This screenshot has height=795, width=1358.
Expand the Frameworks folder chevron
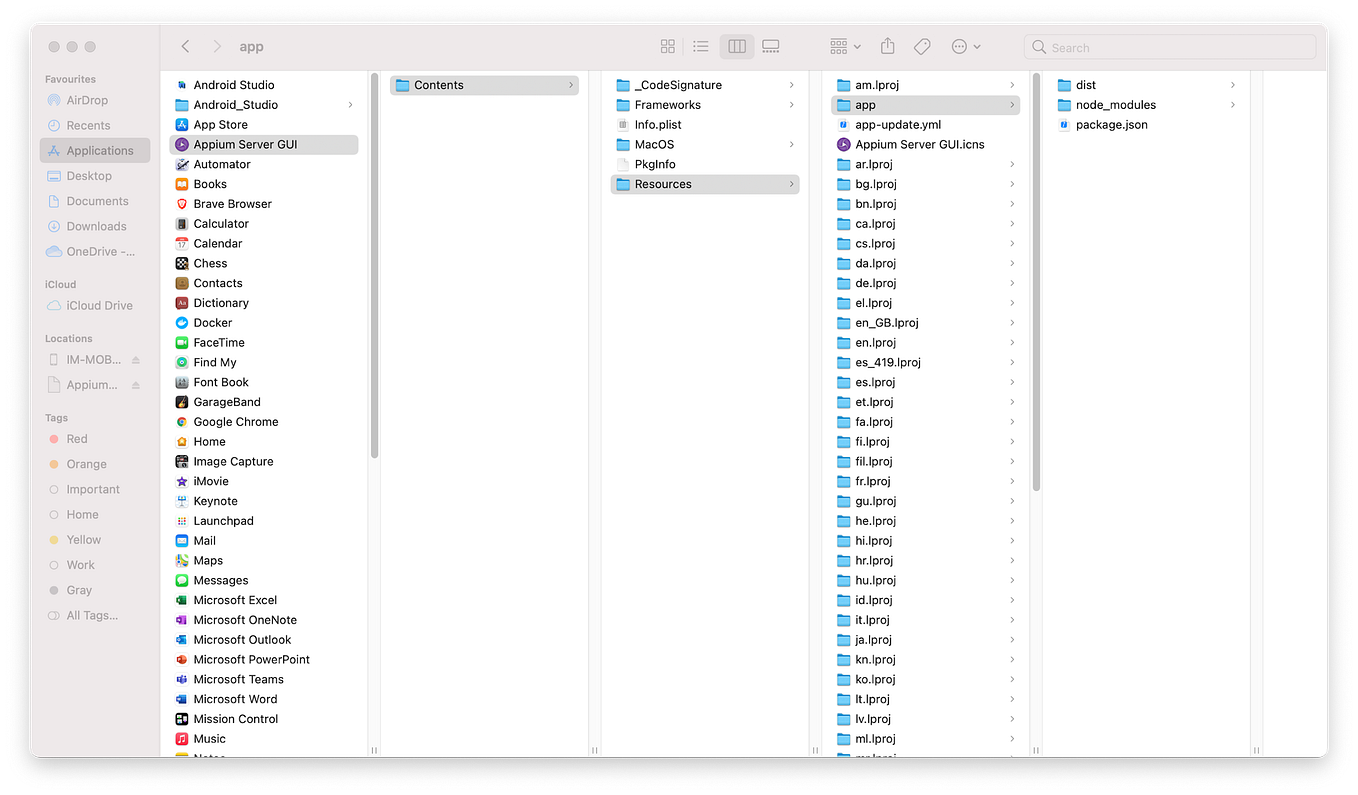click(793, 104)
